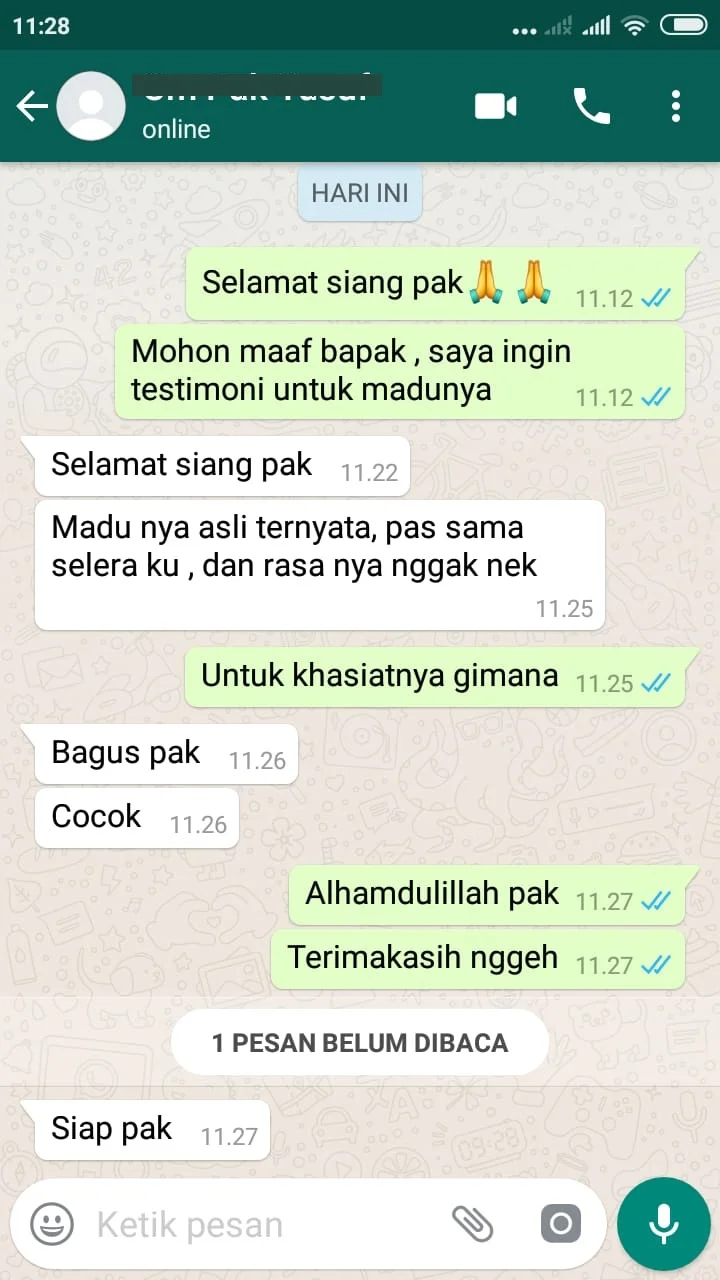The width and height of the screenshot is (720, 1280).
Task: Open the attachment paperclip menu
Action: point(472,1223)
